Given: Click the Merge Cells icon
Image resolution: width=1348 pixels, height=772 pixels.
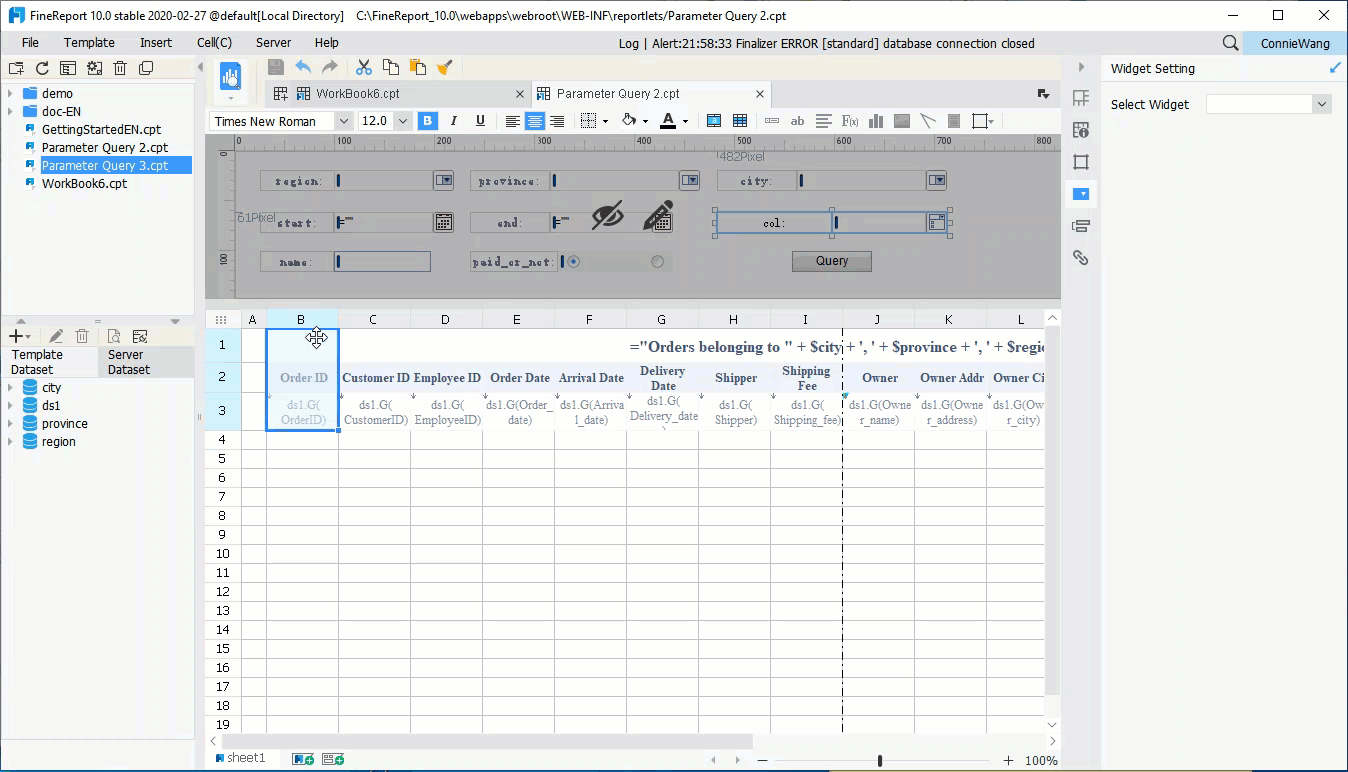Looking at the screenshot, I should click(x=714, y=121).
